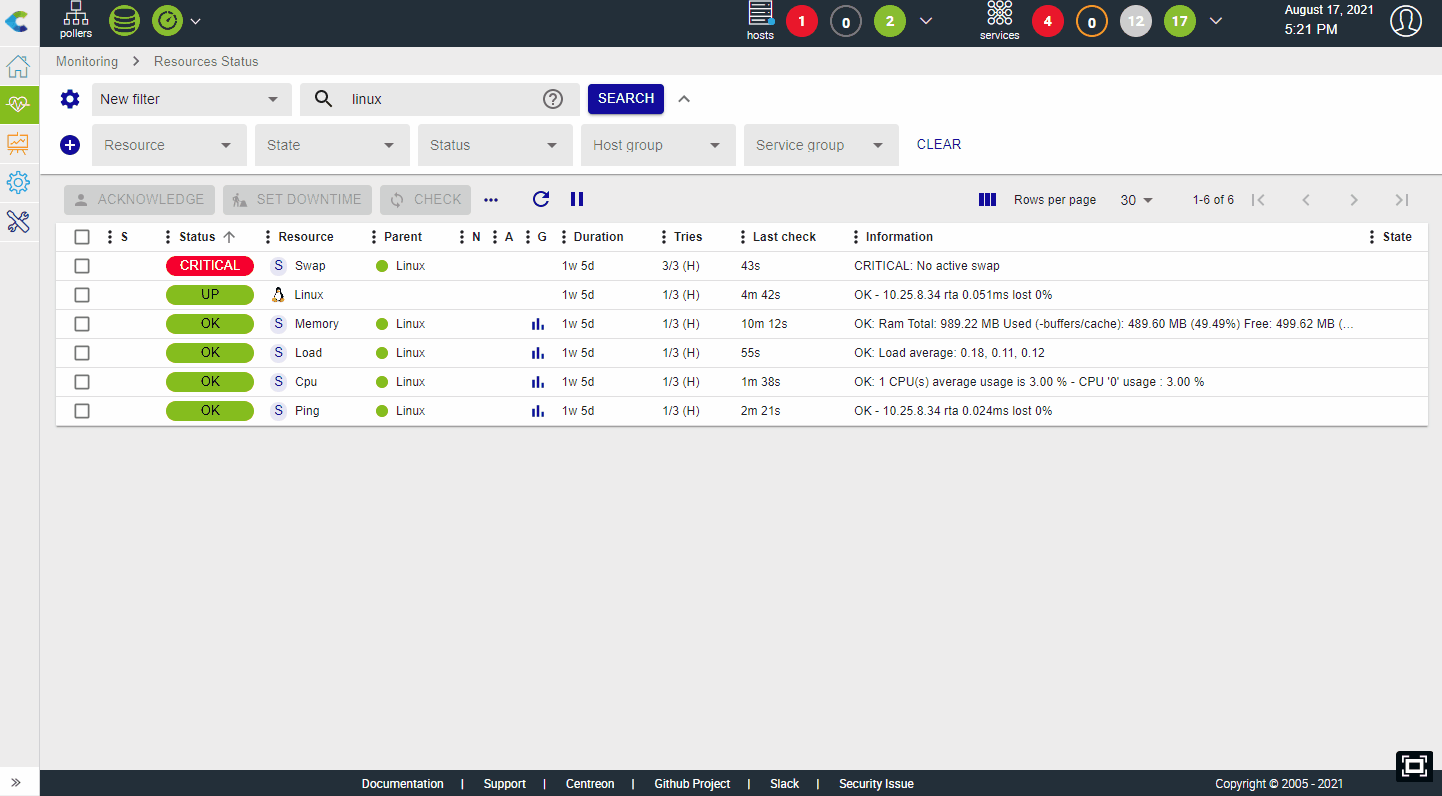The image size is (1442, 796).
Task: Expand the left sidebar menu
Action: click(16, 782)
